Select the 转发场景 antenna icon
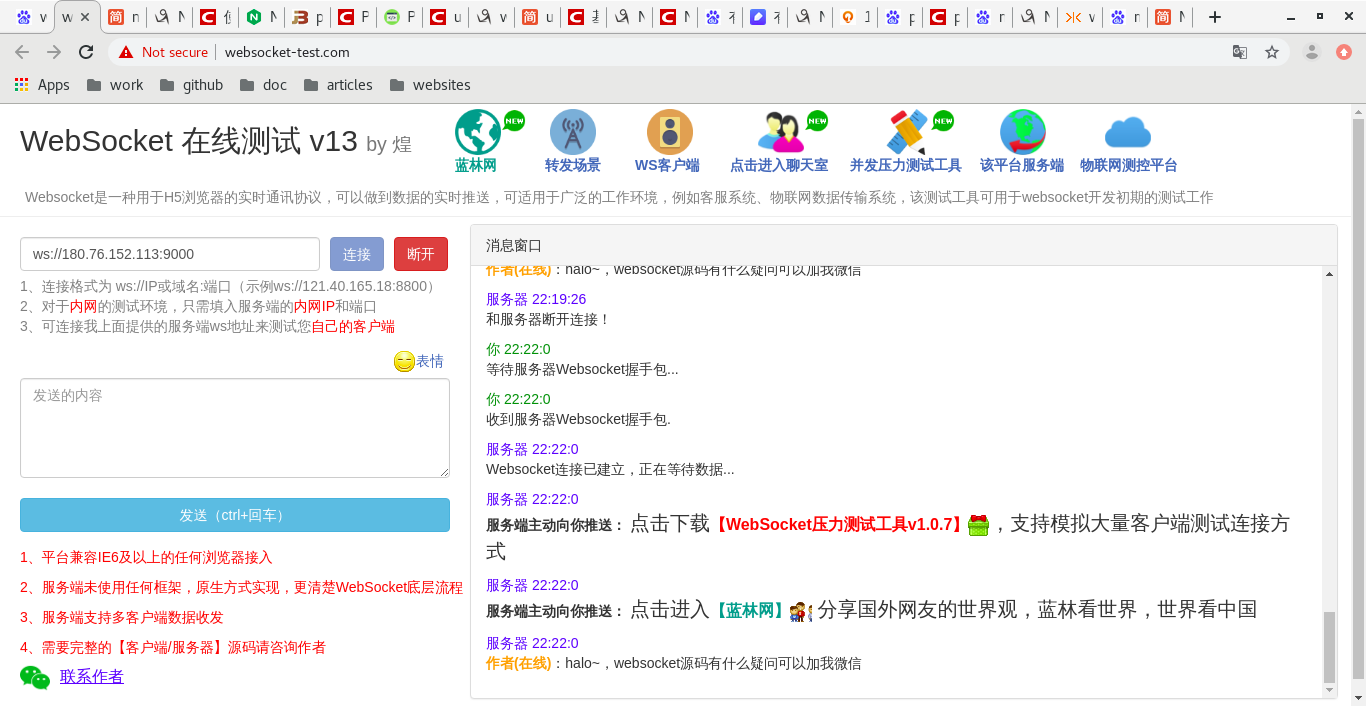 click(x=572, y=131)
